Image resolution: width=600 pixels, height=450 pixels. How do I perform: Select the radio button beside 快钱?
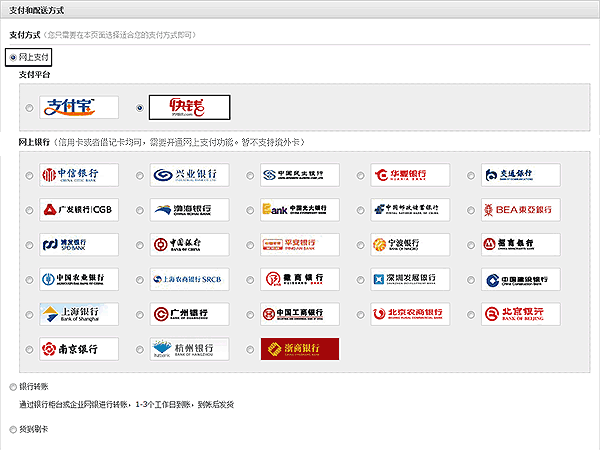[x=140, y=108]
